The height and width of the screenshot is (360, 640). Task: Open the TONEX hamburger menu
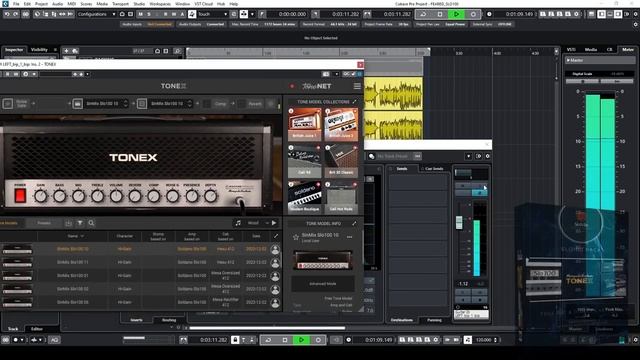[357, 86]
